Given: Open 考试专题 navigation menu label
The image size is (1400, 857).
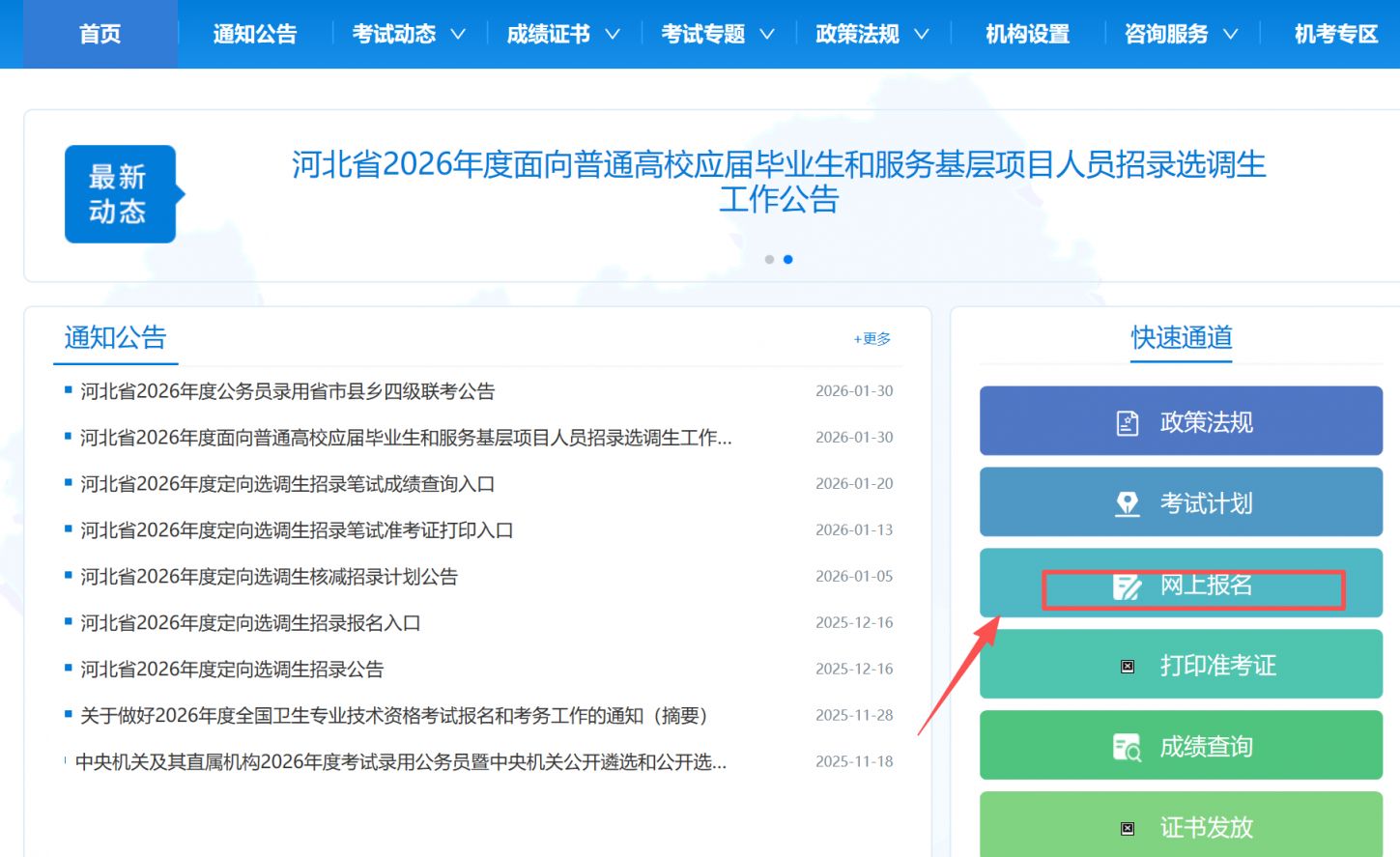Looking at the screenshot, I should [x=703, y=34].
